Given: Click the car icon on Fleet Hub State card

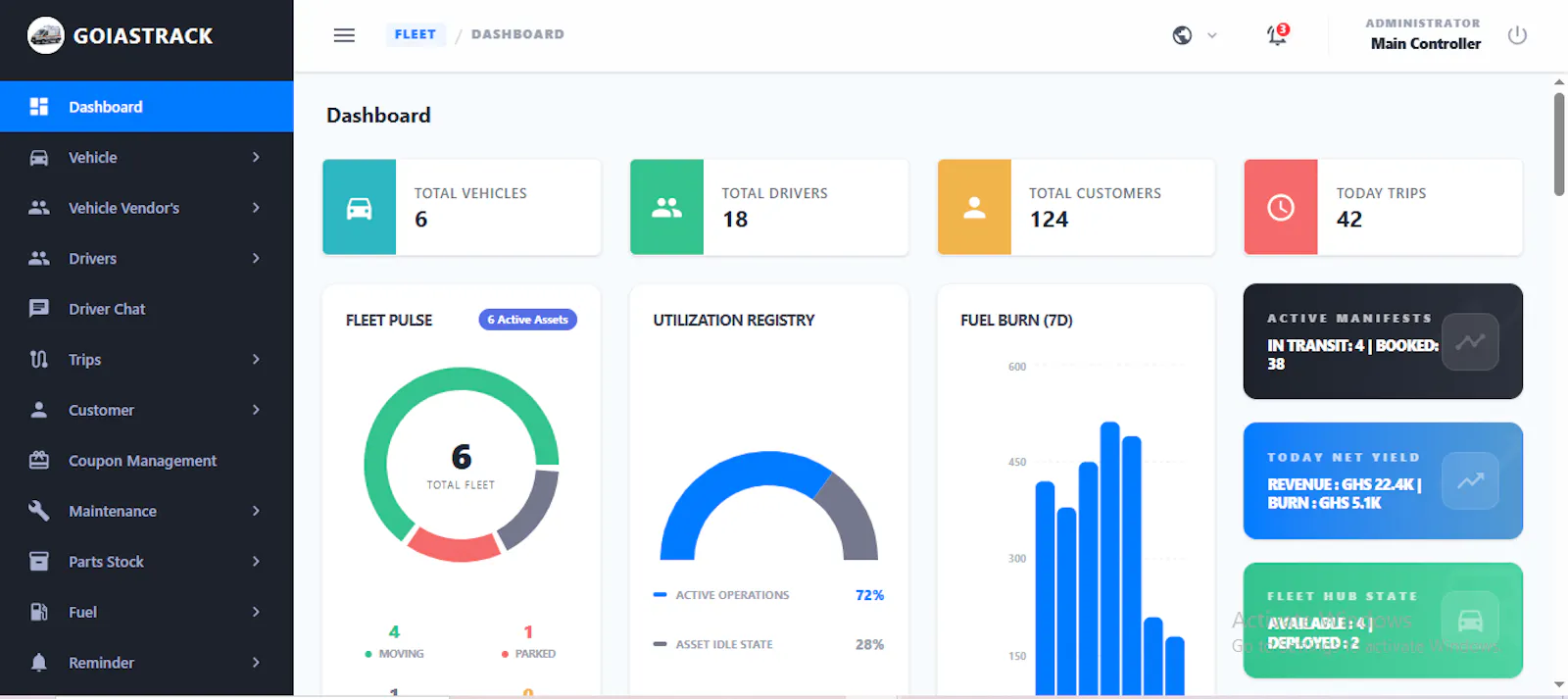Looking at the screenshot, I should [1470, 621].
